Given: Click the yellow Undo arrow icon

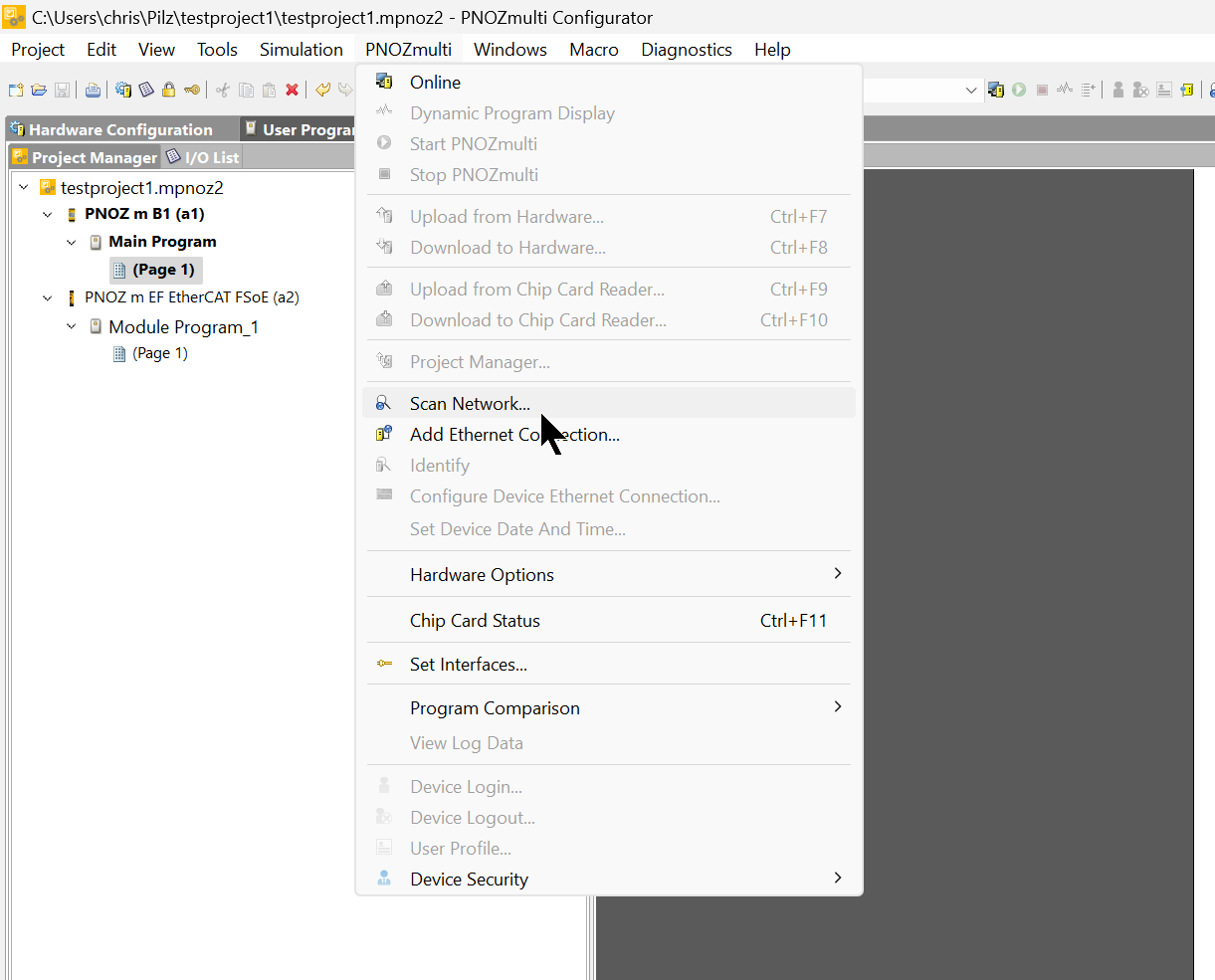Looking at the screenshot, I should pos(322,90).
